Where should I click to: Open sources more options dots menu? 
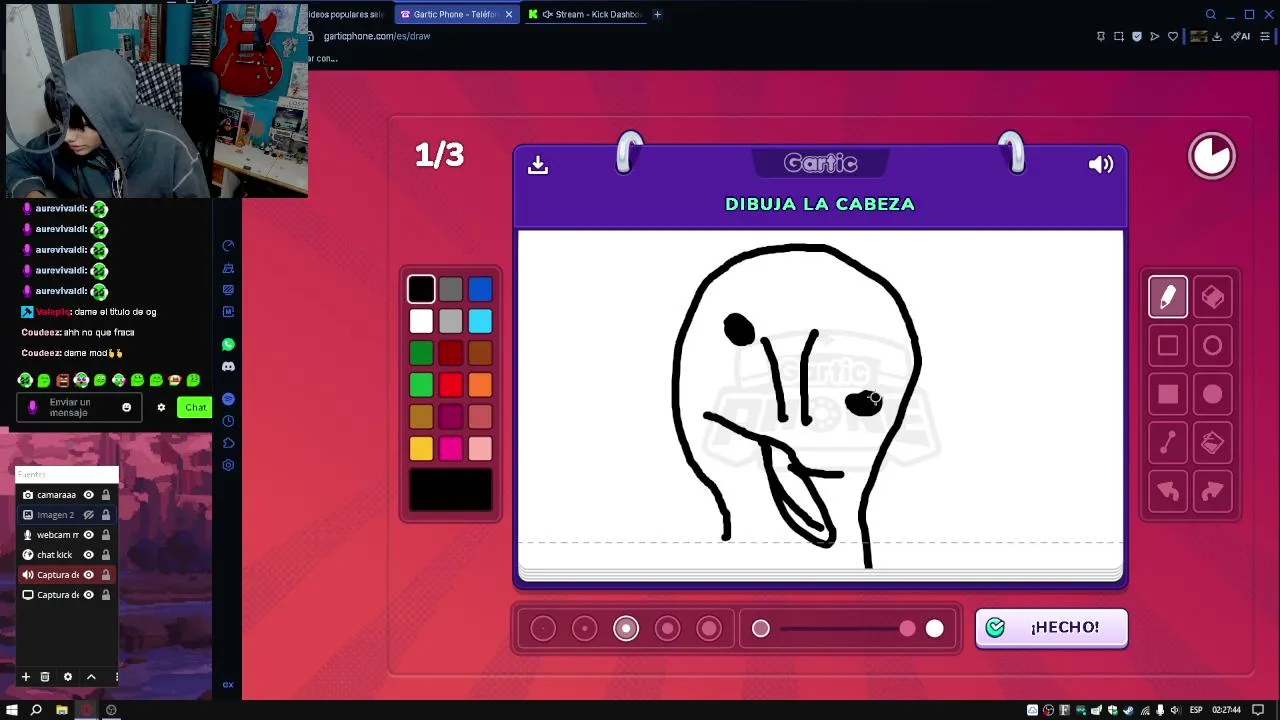point(116,677)
